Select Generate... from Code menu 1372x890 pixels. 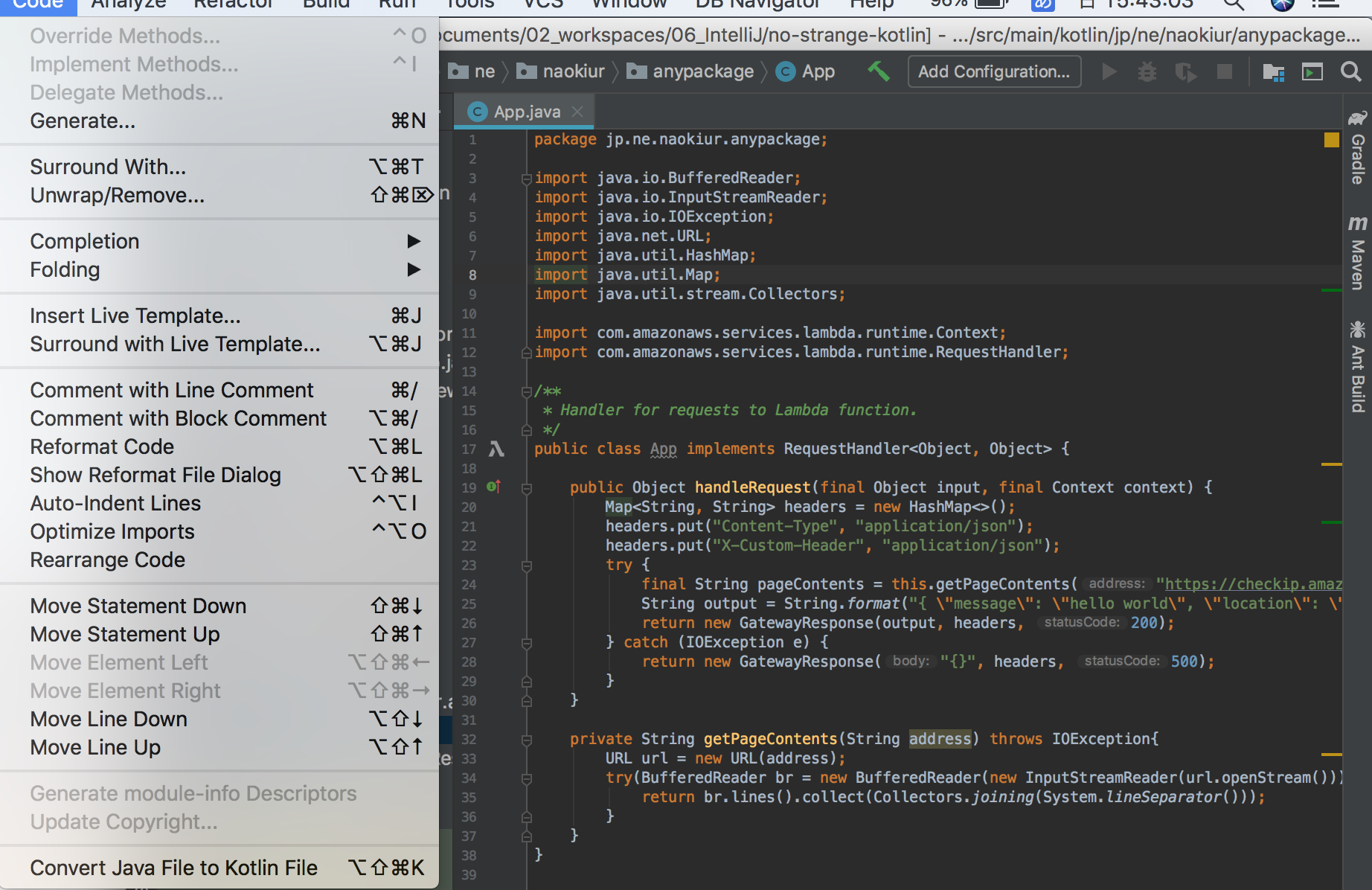pos(219,121)
